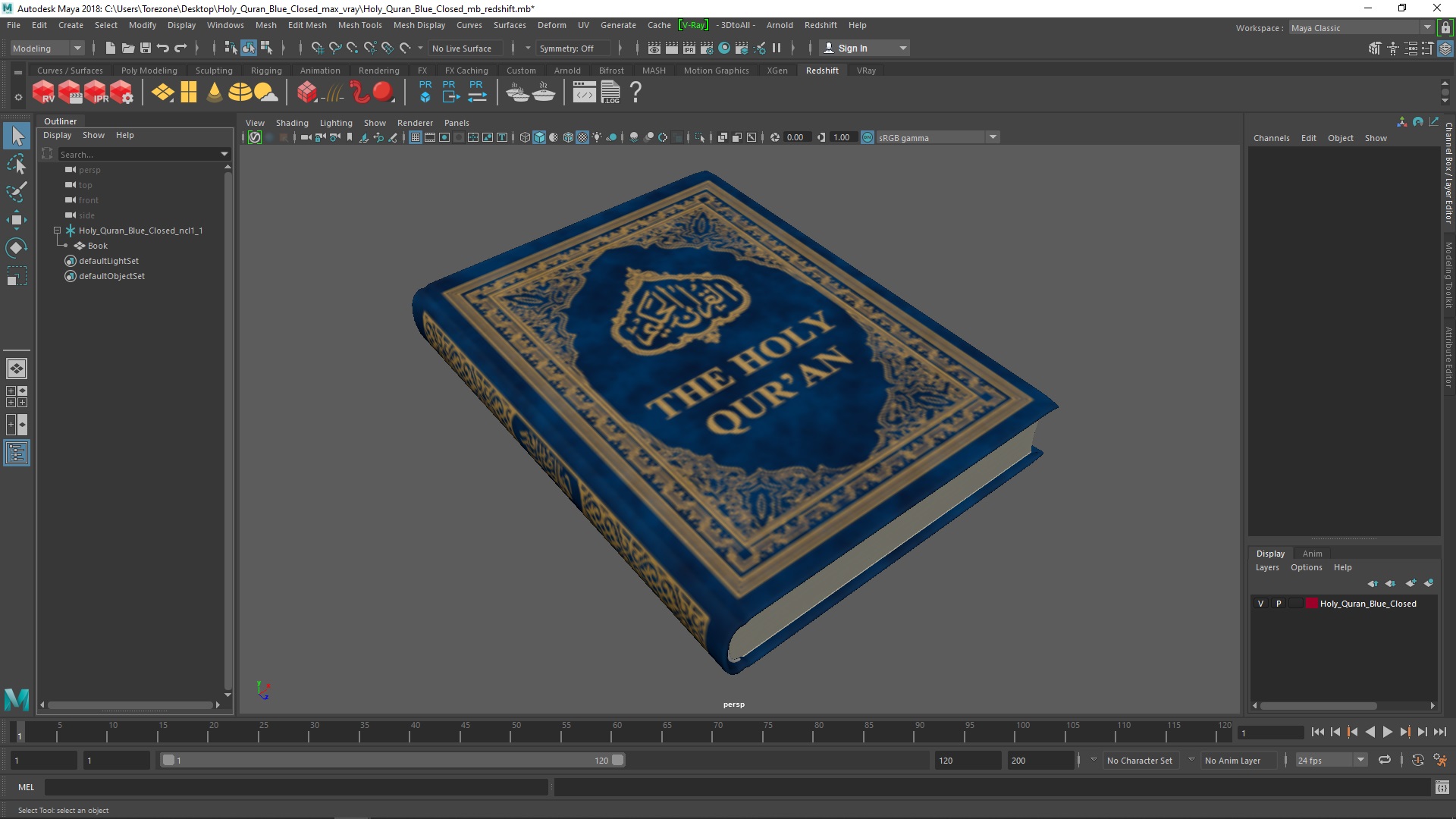Click the playback range slider bar

(x=392, y=760)
